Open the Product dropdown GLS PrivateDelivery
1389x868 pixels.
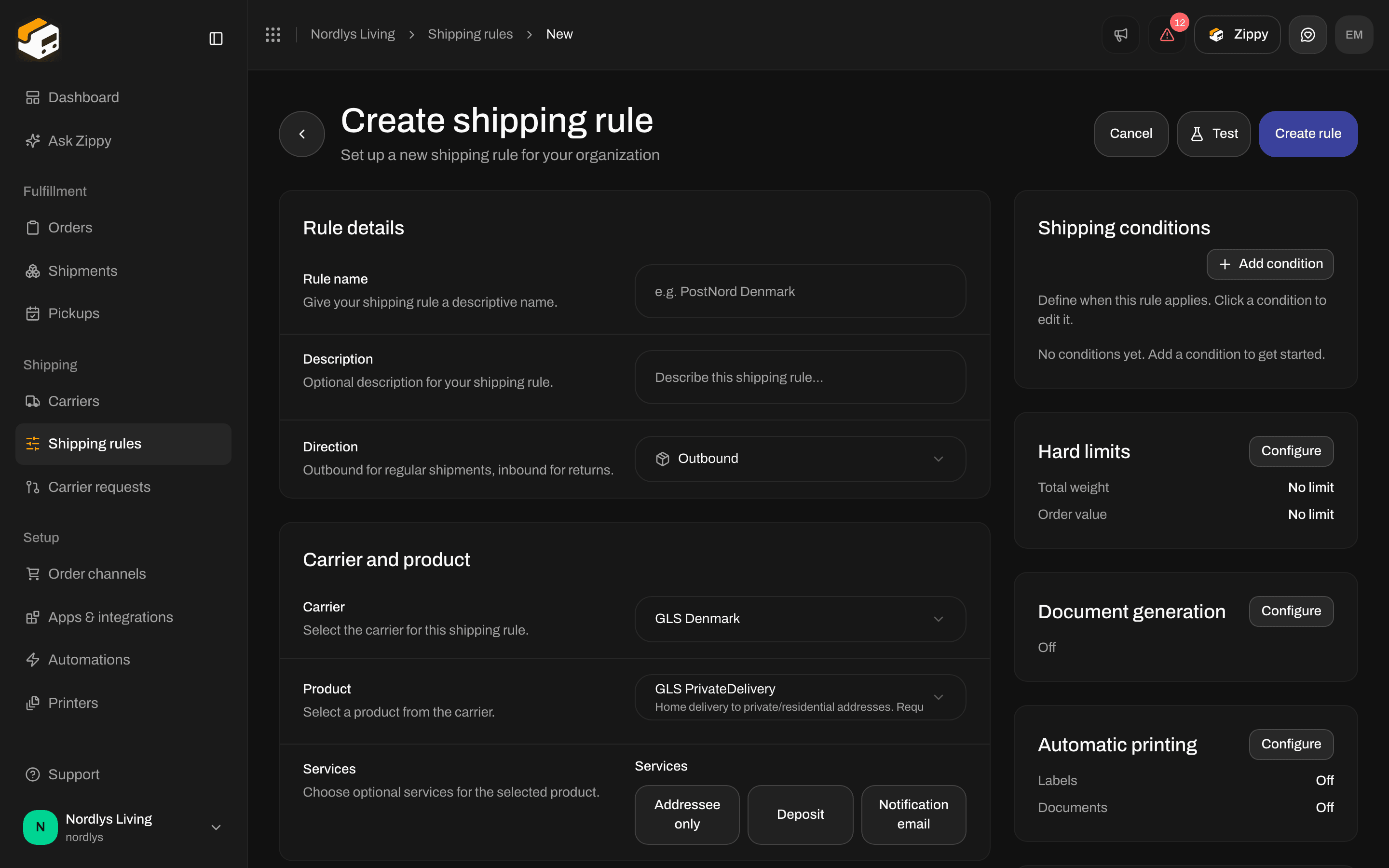click(x=800, y=697)
